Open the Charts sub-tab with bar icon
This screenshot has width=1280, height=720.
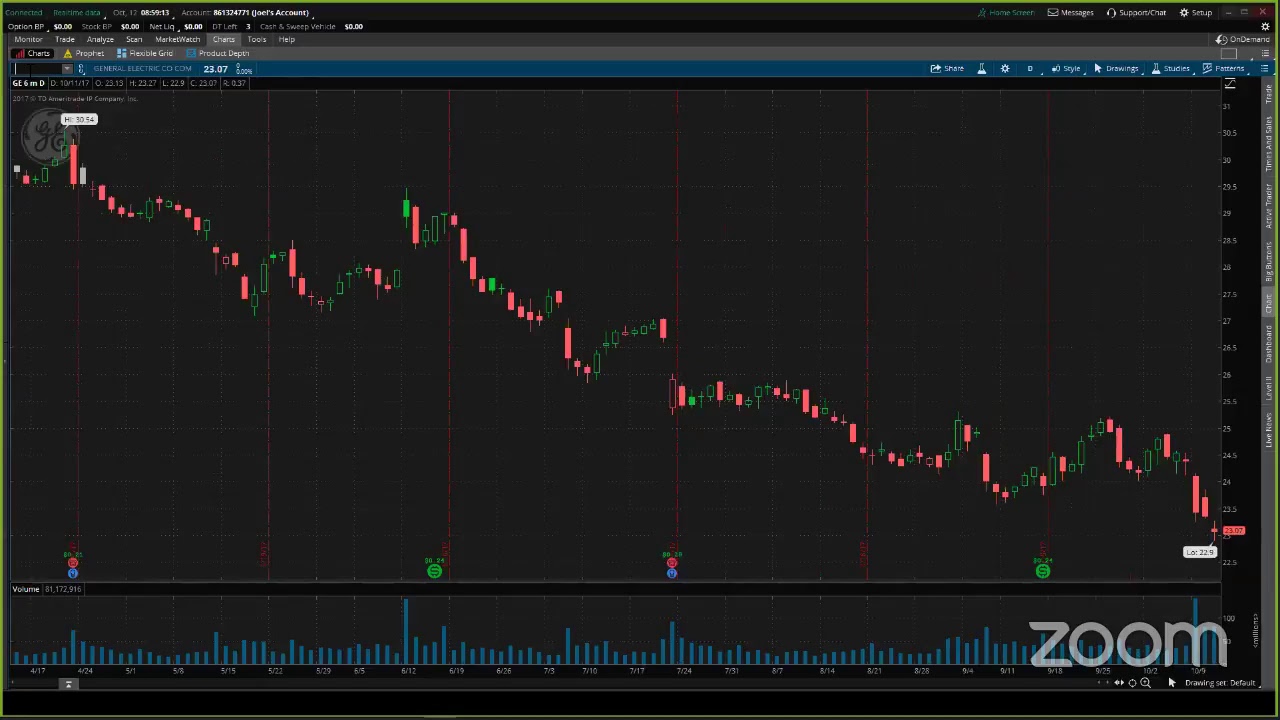[32, 53]
